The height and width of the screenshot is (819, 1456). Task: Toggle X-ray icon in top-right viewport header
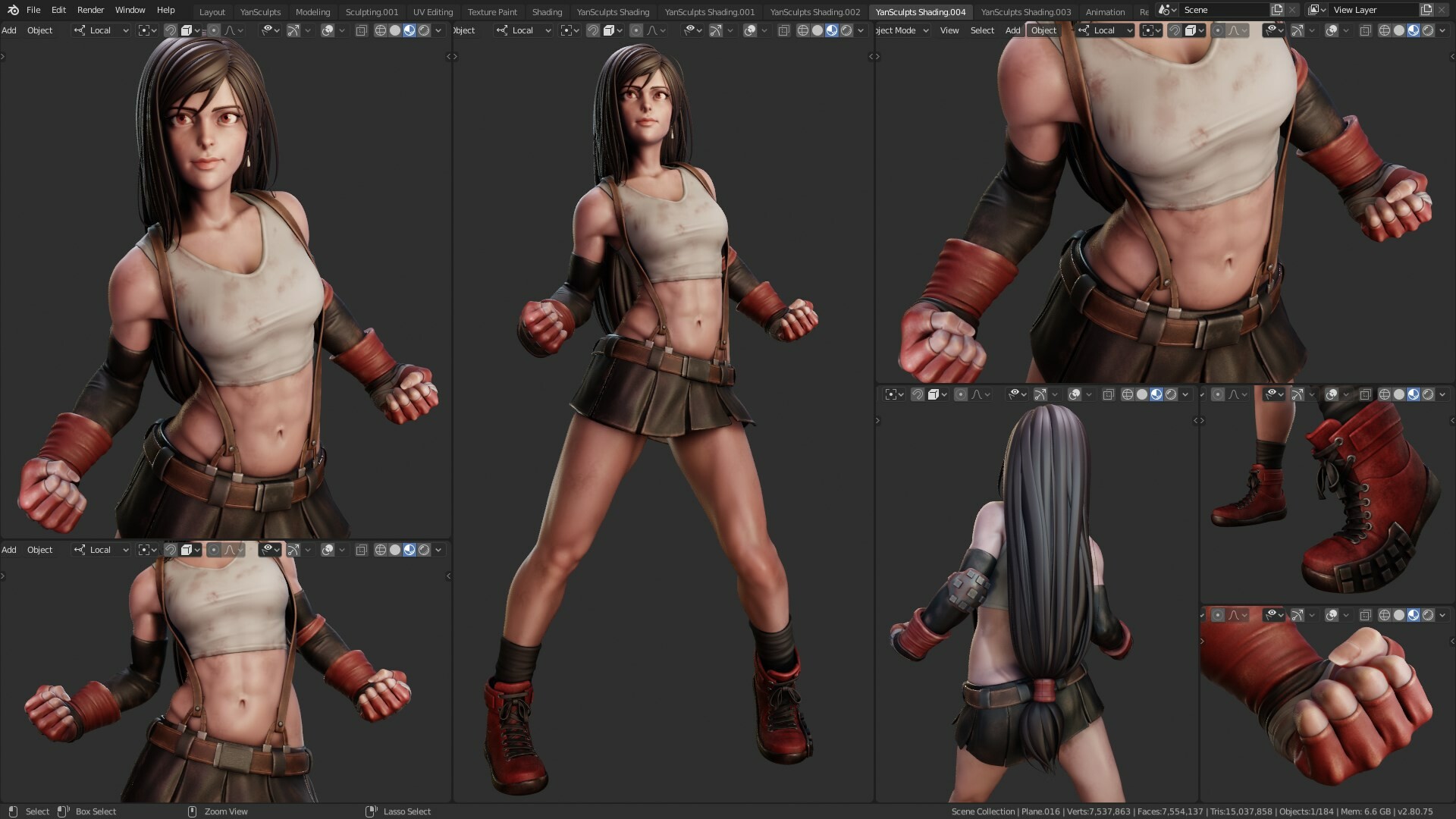tap(1366, 30)
